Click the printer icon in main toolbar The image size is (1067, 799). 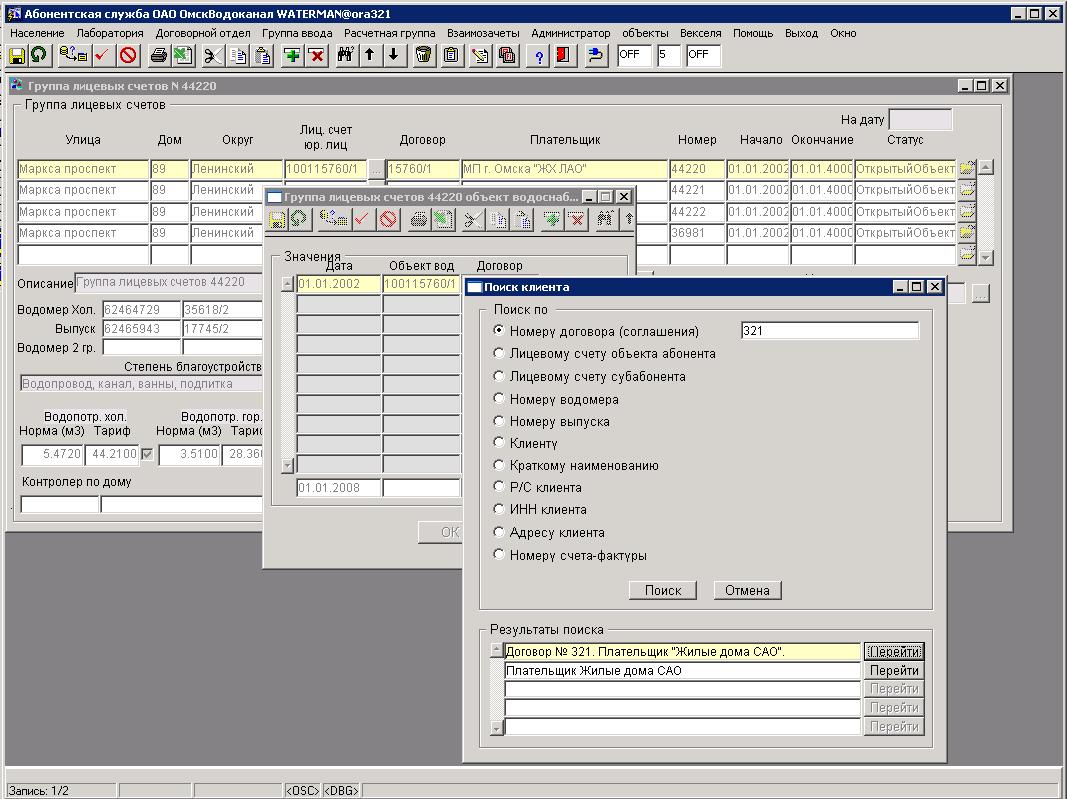pyautogui.click(x=158, y=55)
